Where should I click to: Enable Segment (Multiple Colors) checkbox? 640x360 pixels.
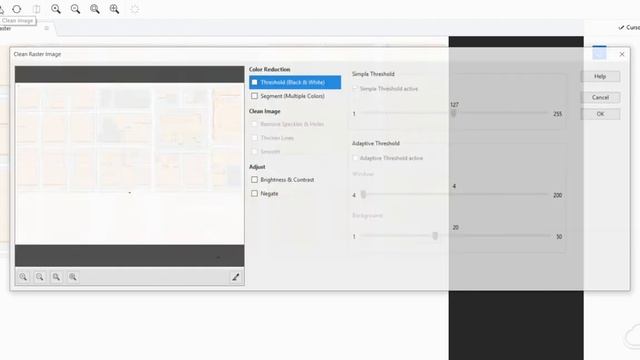tap(254, 96)
